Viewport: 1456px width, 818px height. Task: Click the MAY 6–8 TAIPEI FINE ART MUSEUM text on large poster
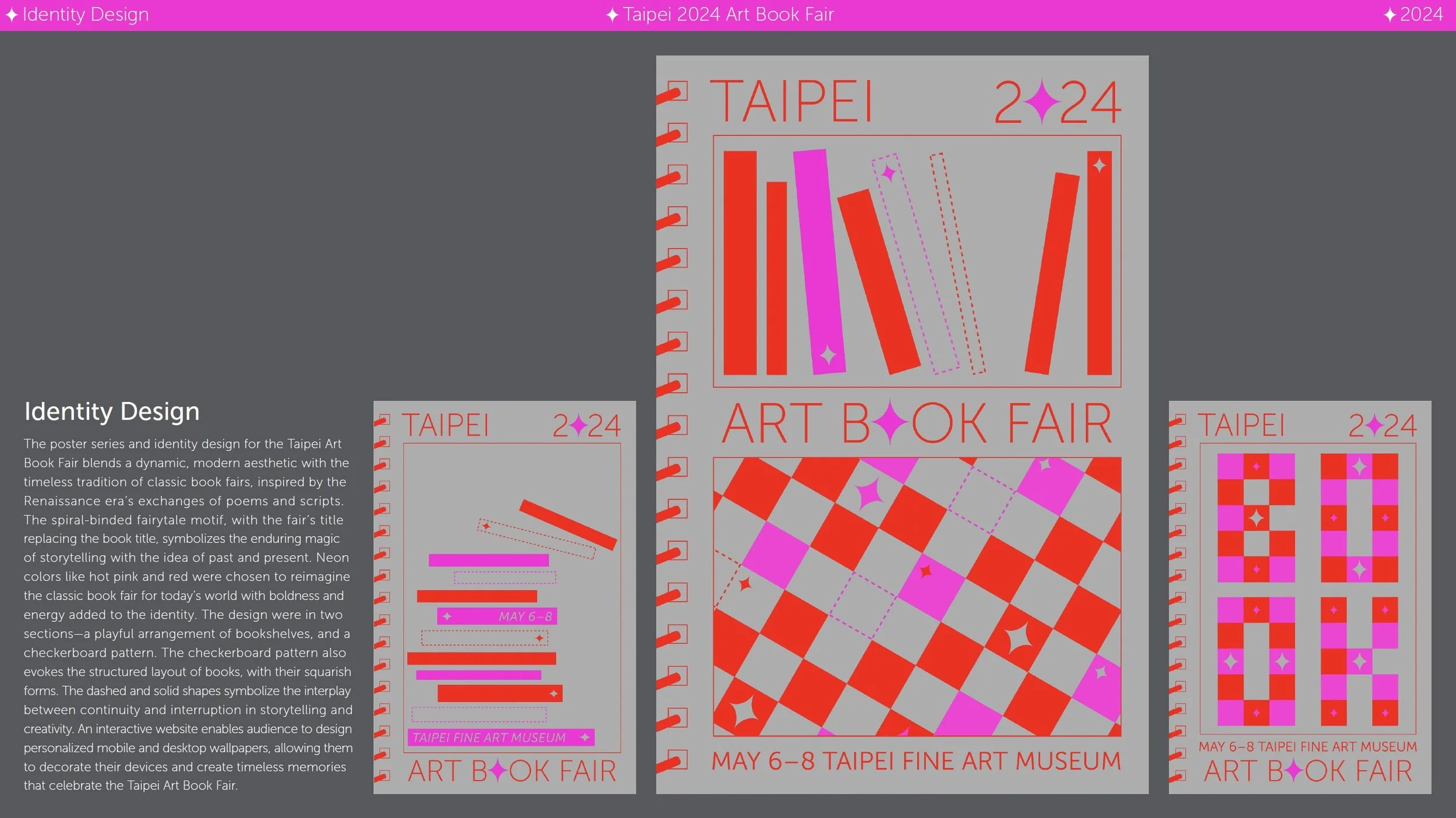coord(916,761)
